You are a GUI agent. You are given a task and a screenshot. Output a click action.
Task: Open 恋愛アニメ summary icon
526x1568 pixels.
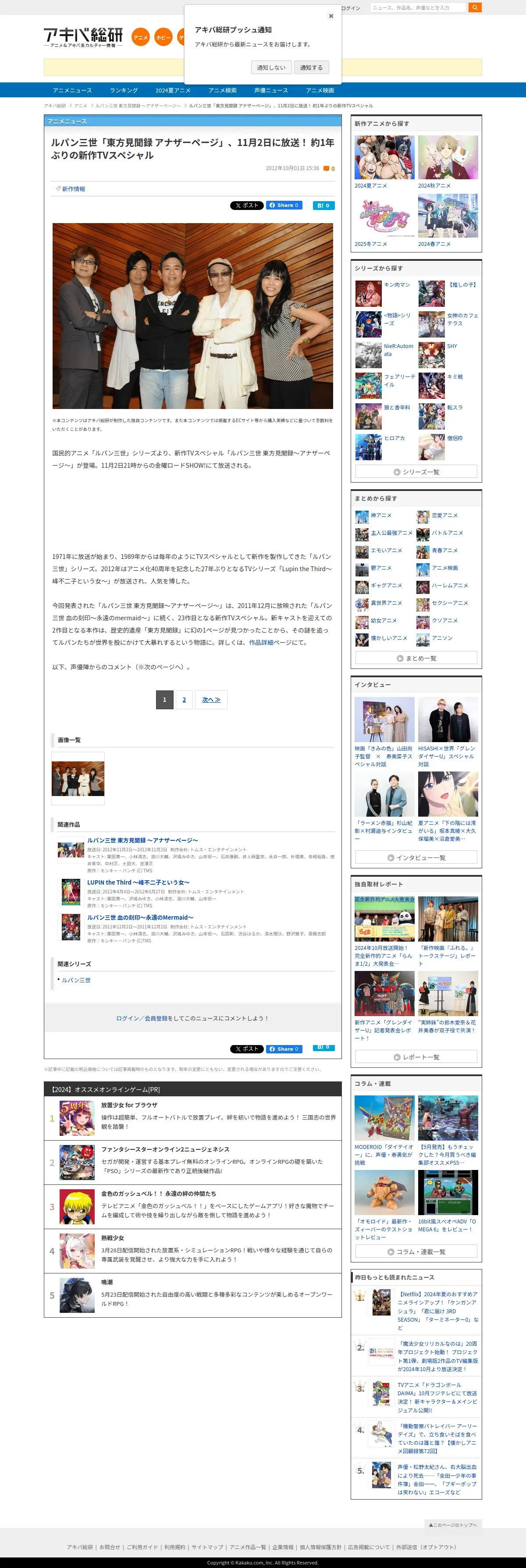[x=423, y=517]
